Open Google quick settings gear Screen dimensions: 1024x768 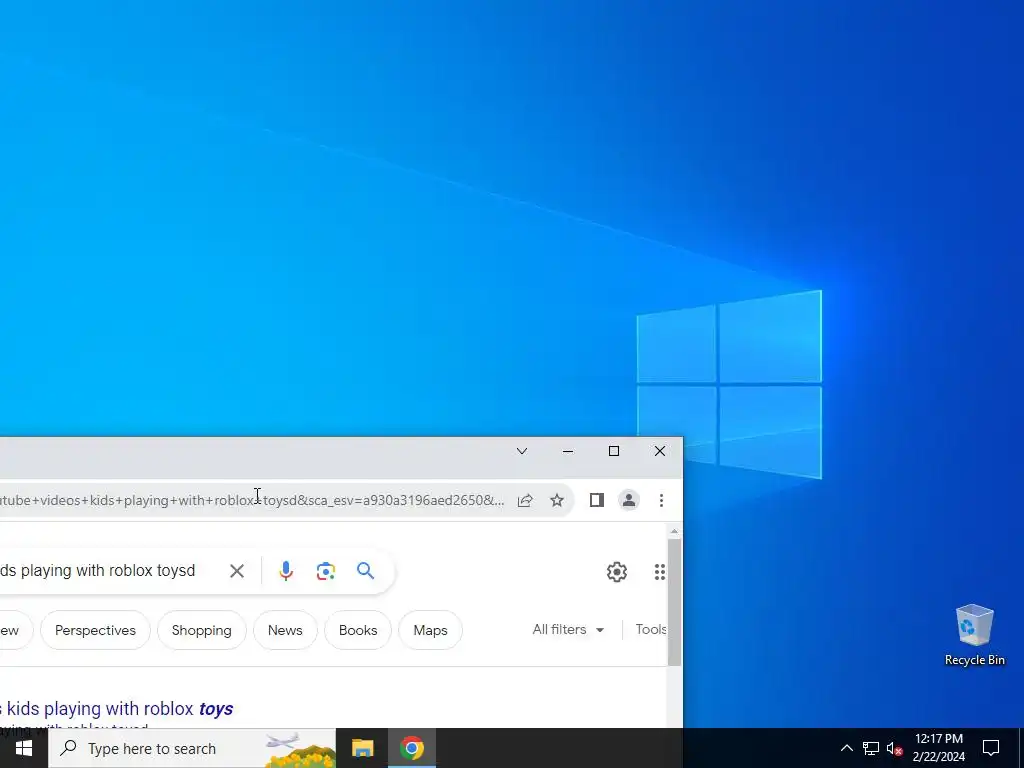616,572
